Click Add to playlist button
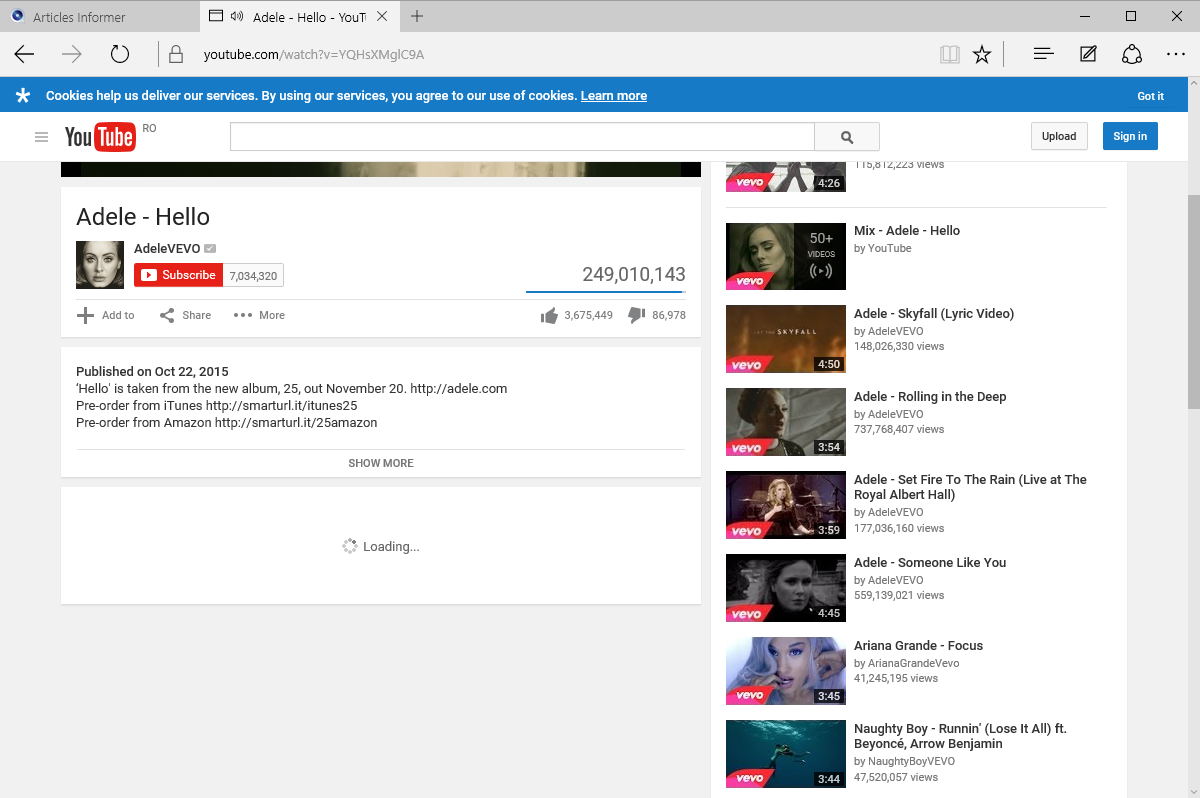This screenshot has width=1200, height=798. click(x=106, y=315)
